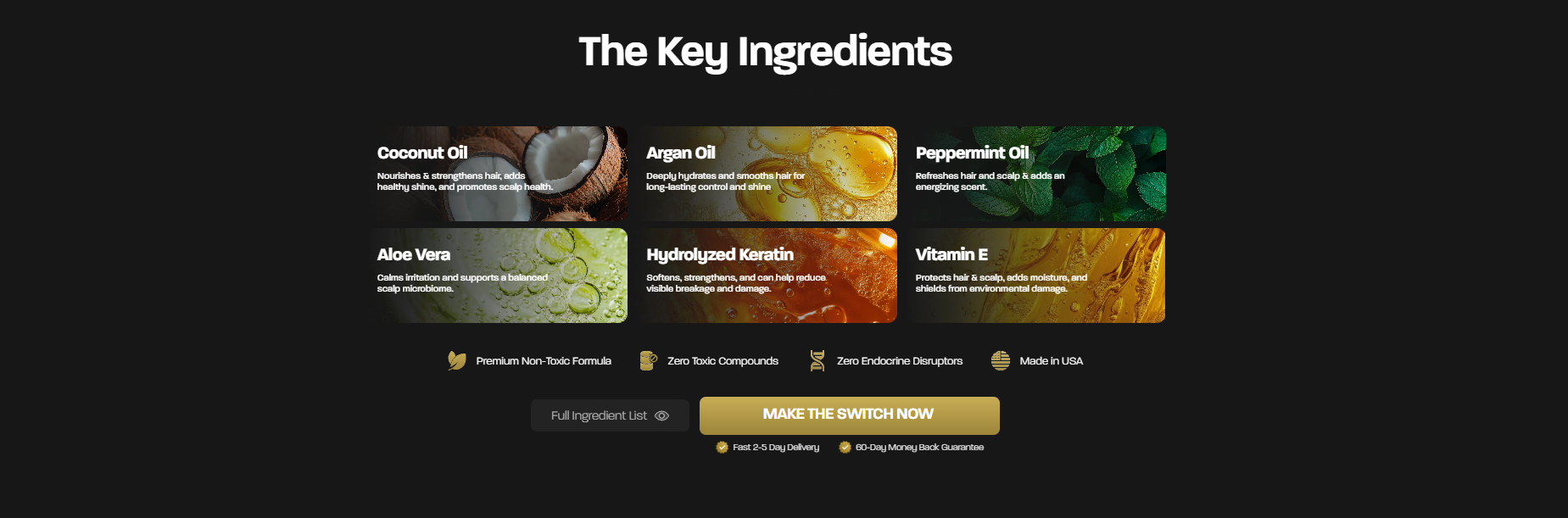The height and width of the screenshot is (518, 1568).
Task: Click the Made in USA label
Action: click(x=1051, y=361)
